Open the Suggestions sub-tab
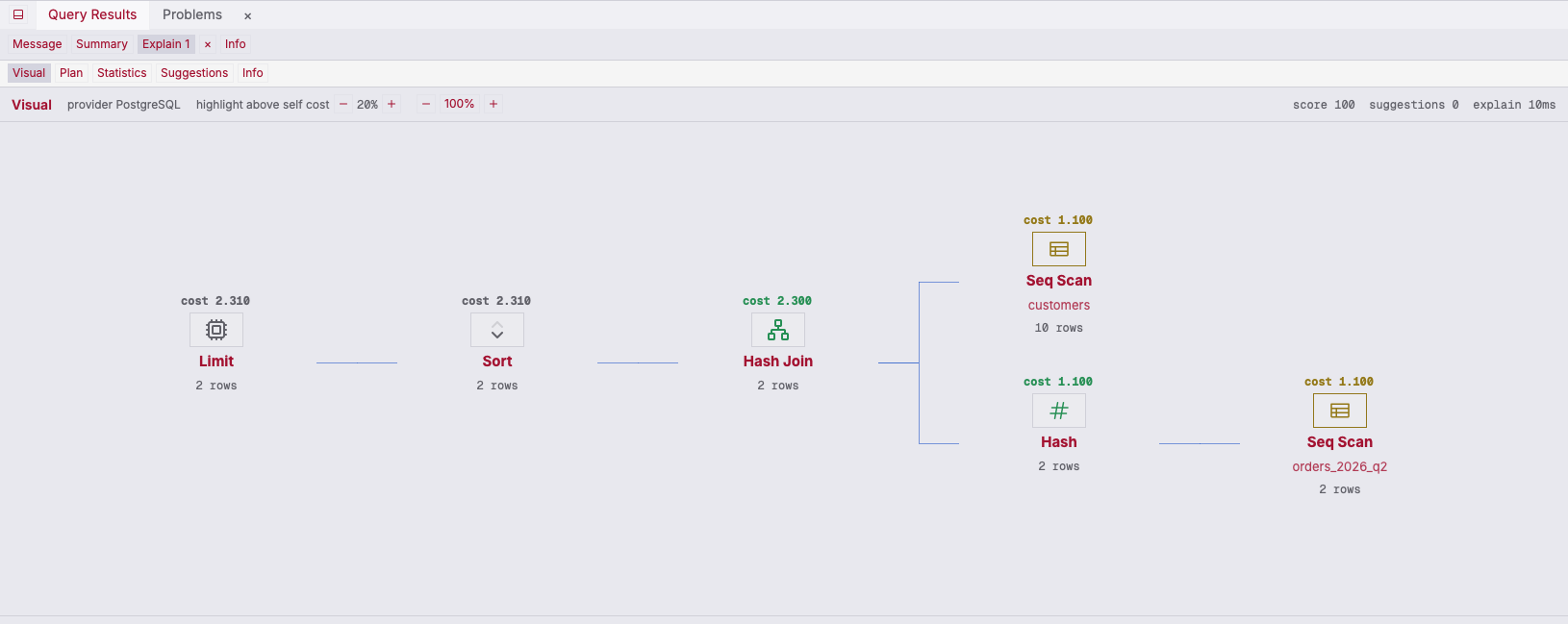 coord(194,73)
